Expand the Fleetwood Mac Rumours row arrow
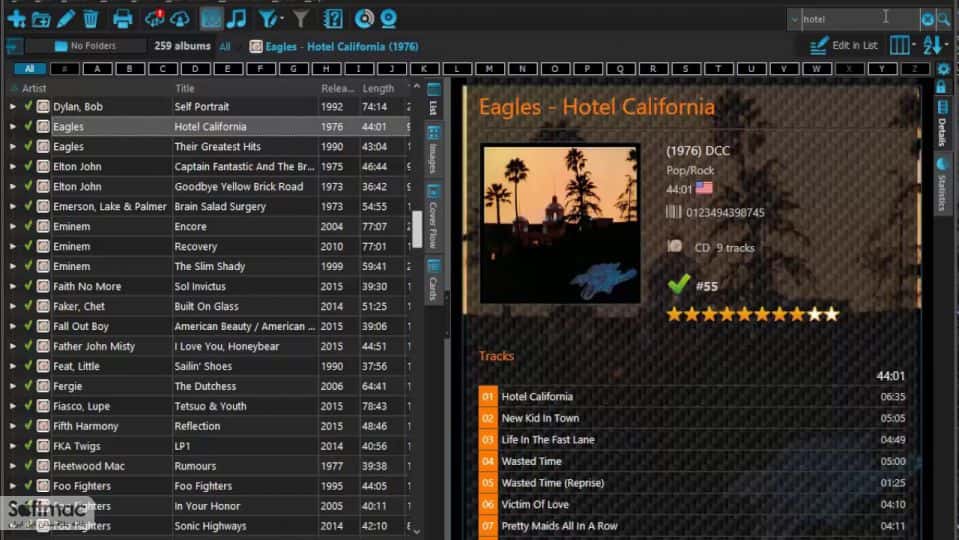 pyautogui.click(x=12, y=466)
